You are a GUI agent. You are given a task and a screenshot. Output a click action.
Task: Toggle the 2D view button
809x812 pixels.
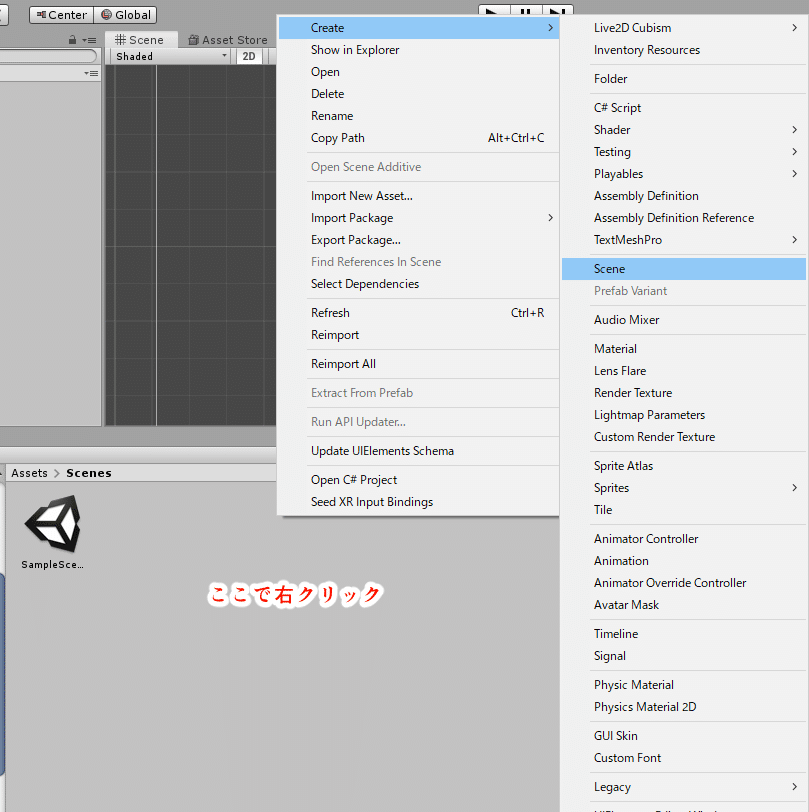pyautogui.click(x=249, y=56)
